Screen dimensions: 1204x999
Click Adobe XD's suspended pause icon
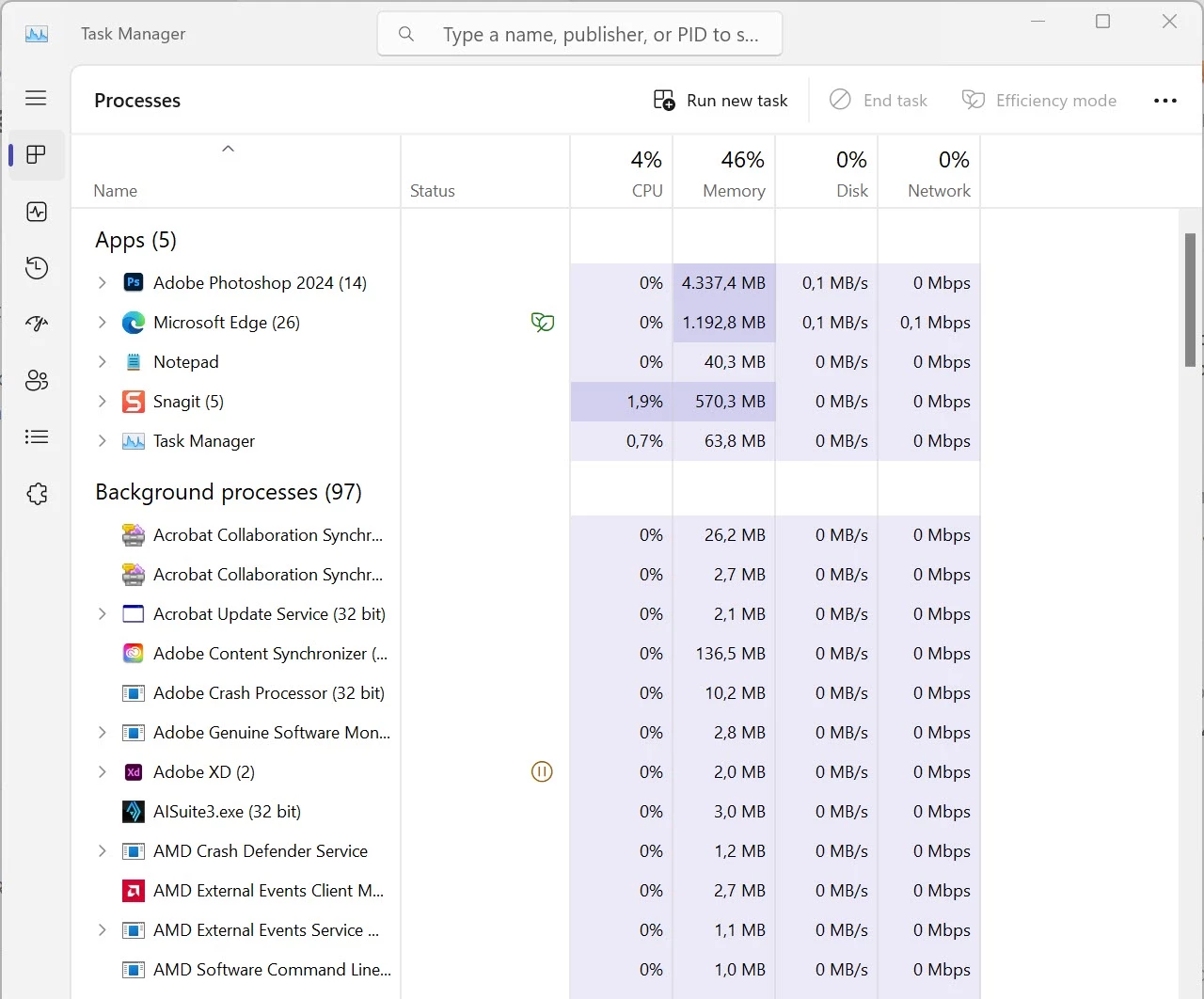tap(542, 771)
